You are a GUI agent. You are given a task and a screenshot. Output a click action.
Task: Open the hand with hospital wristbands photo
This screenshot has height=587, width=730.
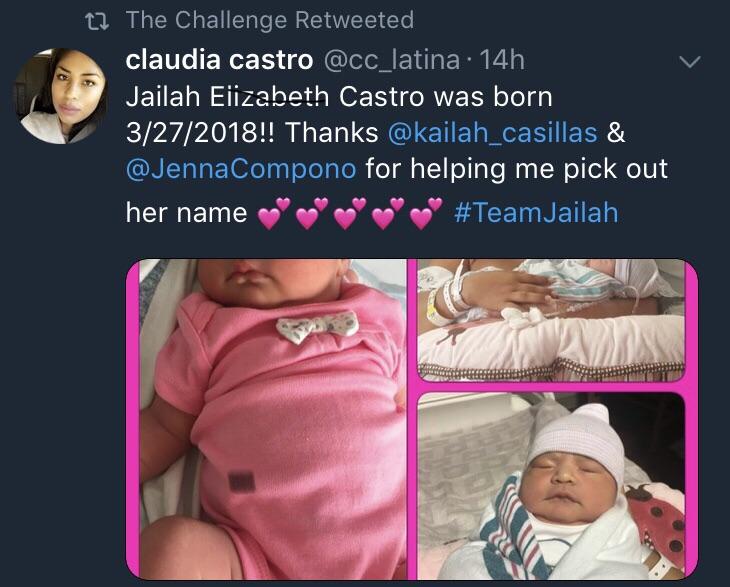[551, 321]
